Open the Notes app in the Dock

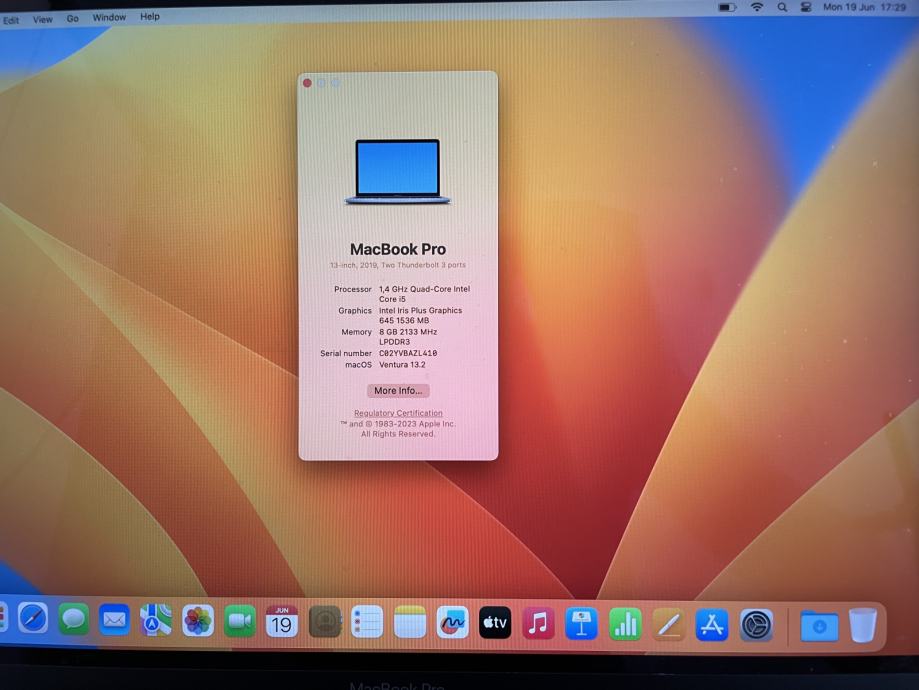point(410,622)
